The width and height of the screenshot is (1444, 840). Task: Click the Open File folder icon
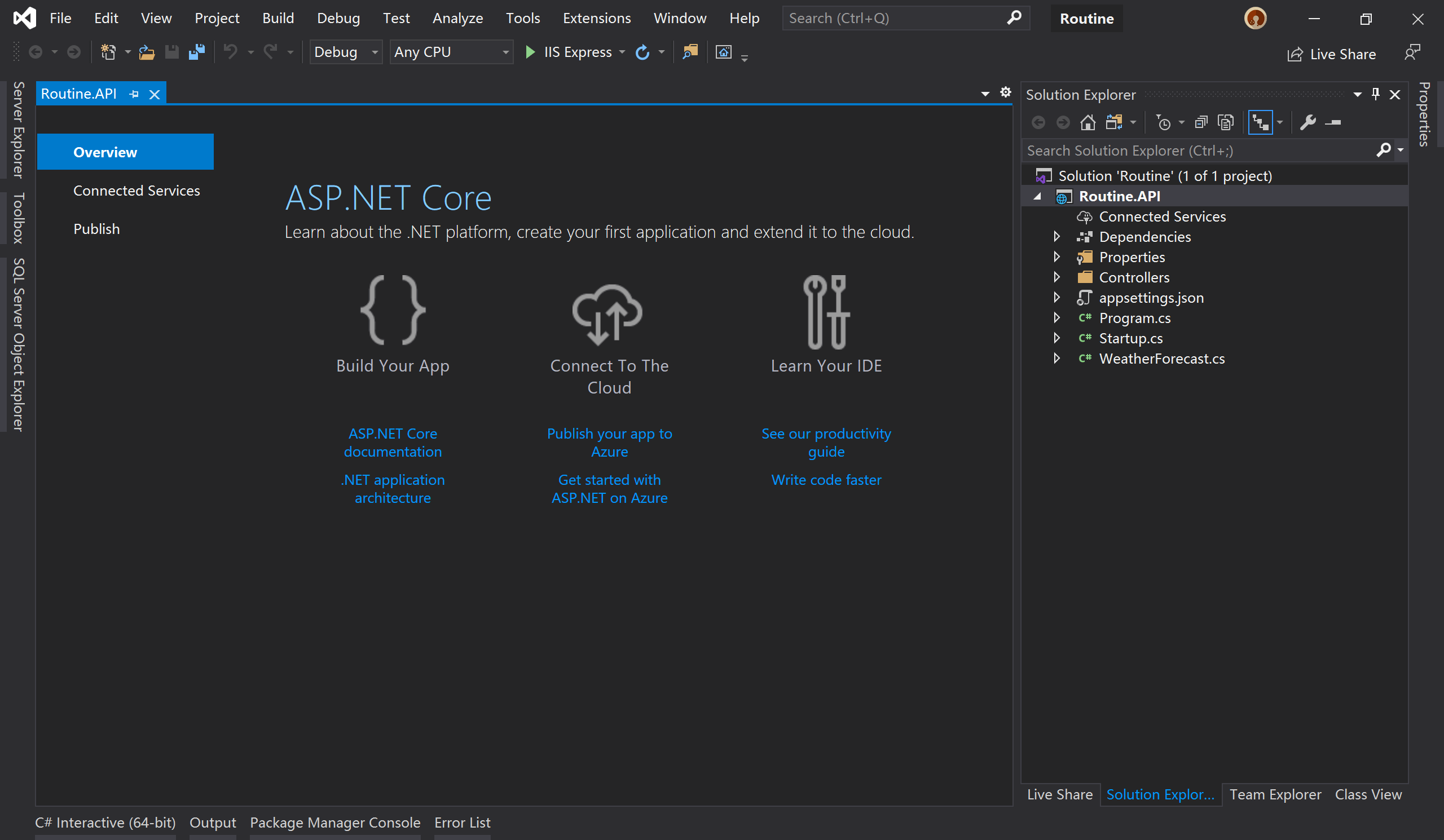coord(147,52)
